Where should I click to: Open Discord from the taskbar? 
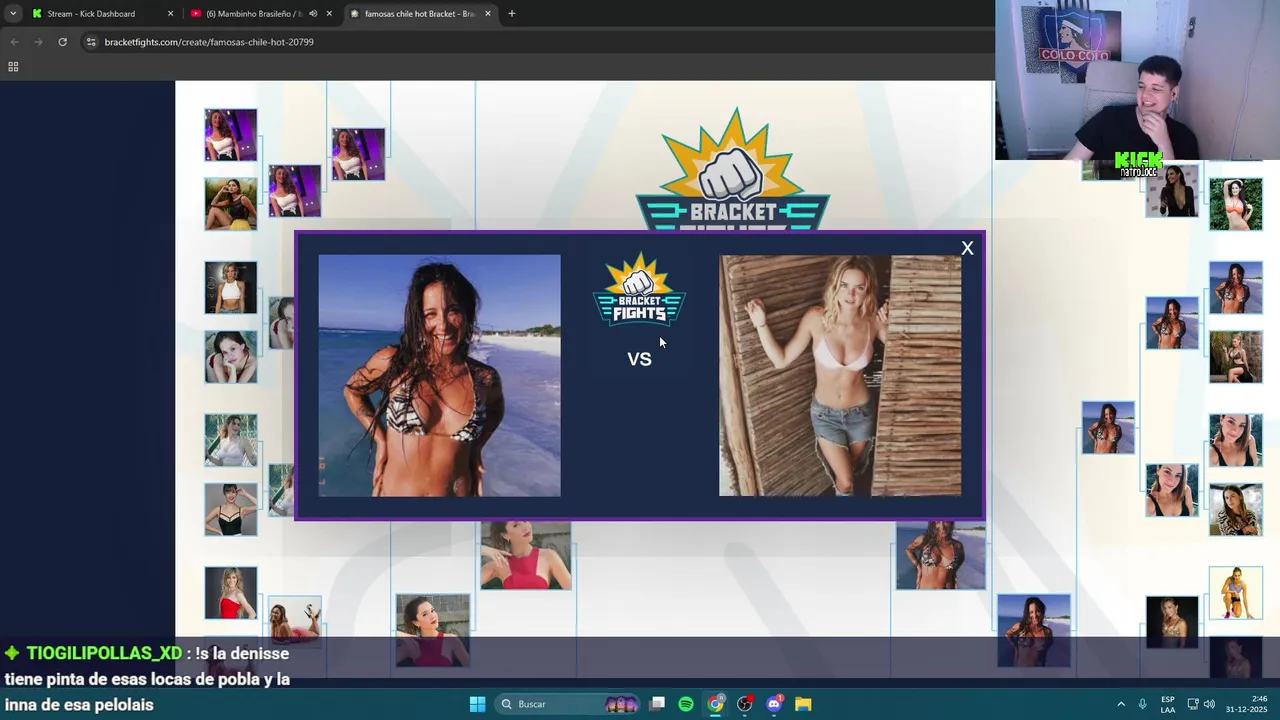pyautogui.click(x=774, y=704)
